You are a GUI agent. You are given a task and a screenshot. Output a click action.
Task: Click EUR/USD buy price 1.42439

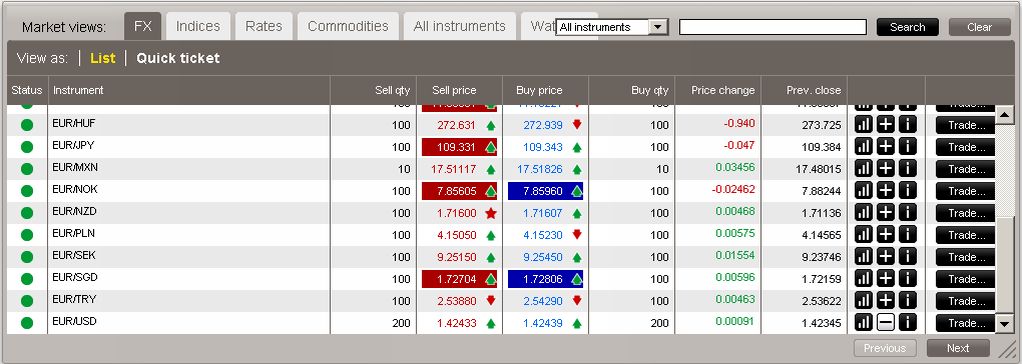[542, 323]
